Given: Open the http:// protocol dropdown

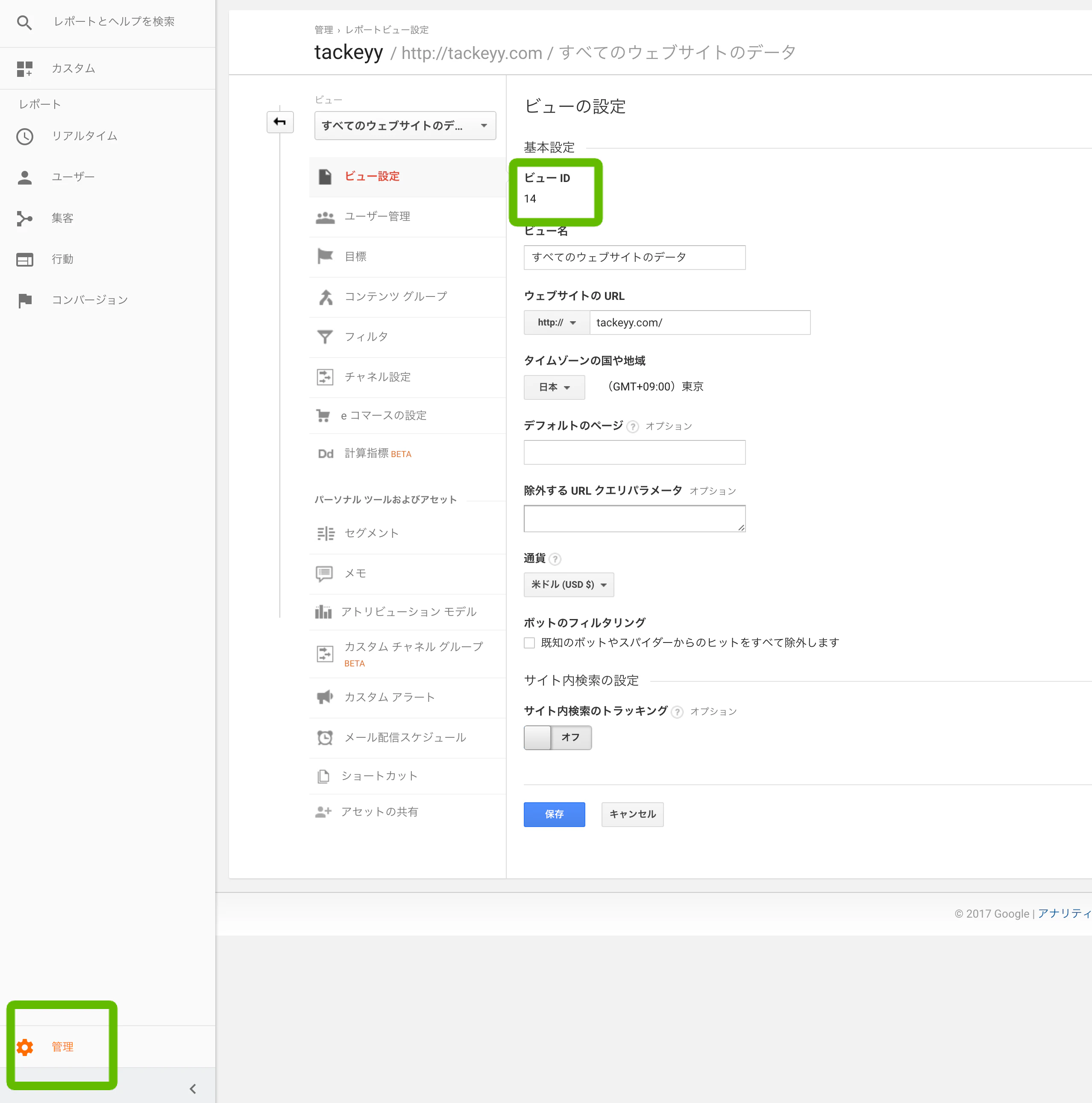Looking at the screenshot, I should pos(557,323).
